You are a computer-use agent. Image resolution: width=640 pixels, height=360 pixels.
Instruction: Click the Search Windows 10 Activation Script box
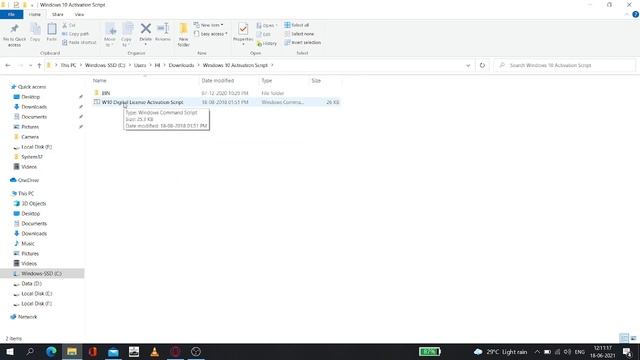(x=564, y=65)
